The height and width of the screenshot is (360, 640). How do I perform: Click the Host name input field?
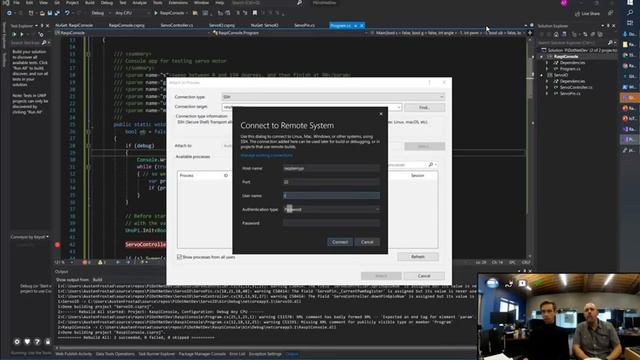[x=331, y=168]
